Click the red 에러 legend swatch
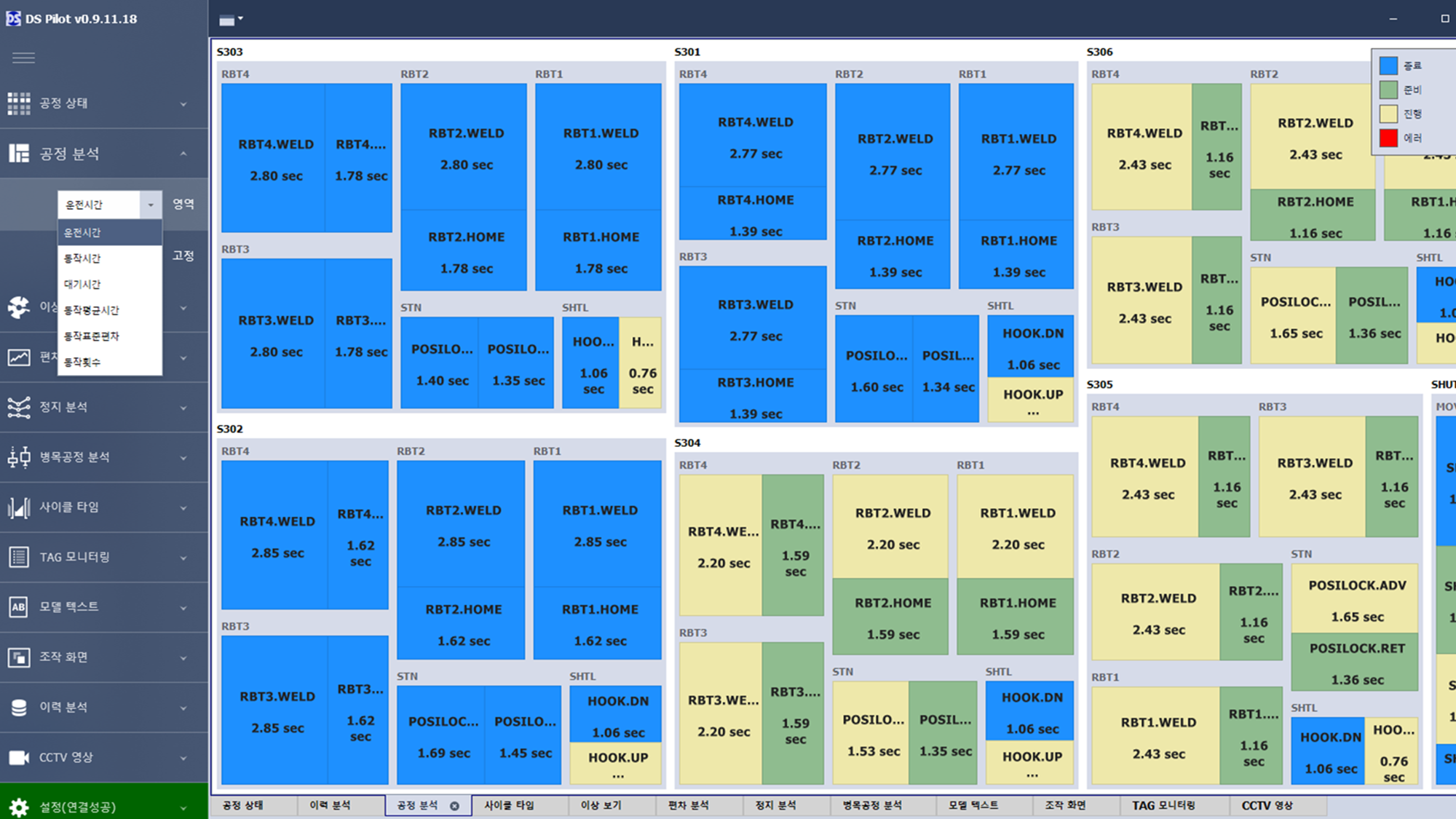 [x=1388, y=138]
